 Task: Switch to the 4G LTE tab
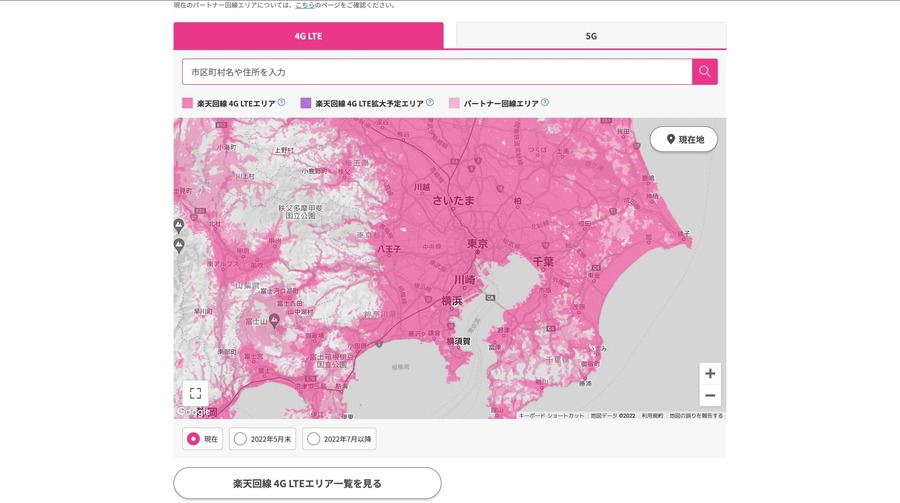pos(308,36)
